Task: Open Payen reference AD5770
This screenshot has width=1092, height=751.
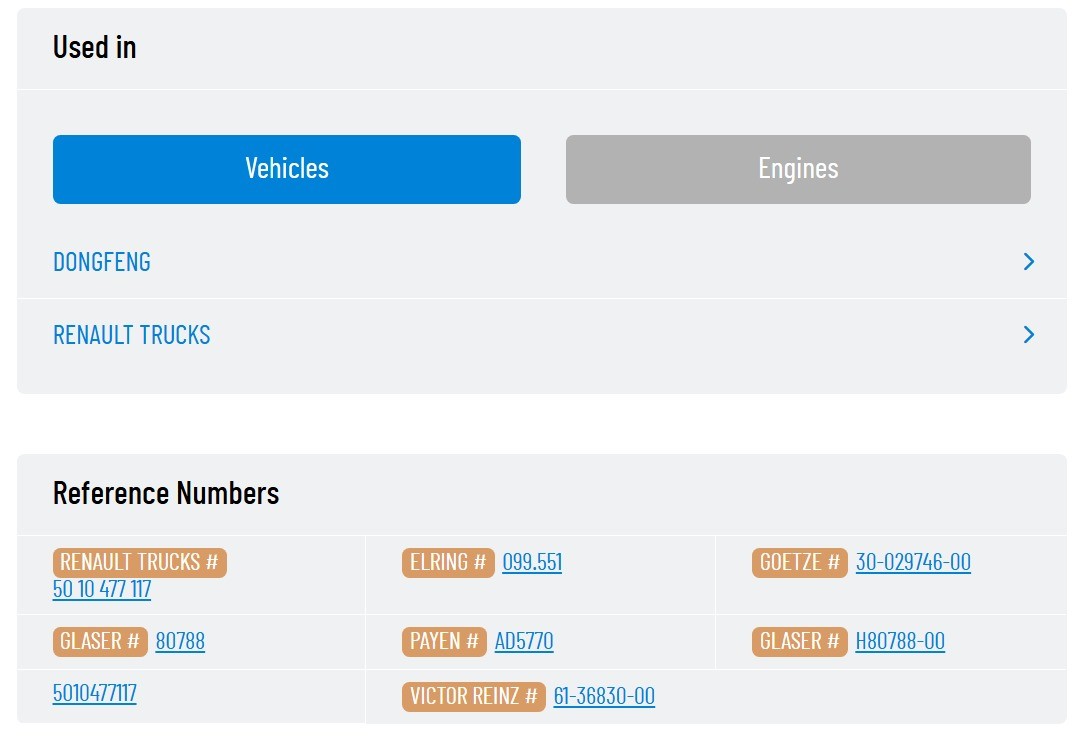Action: pos(524,641)
